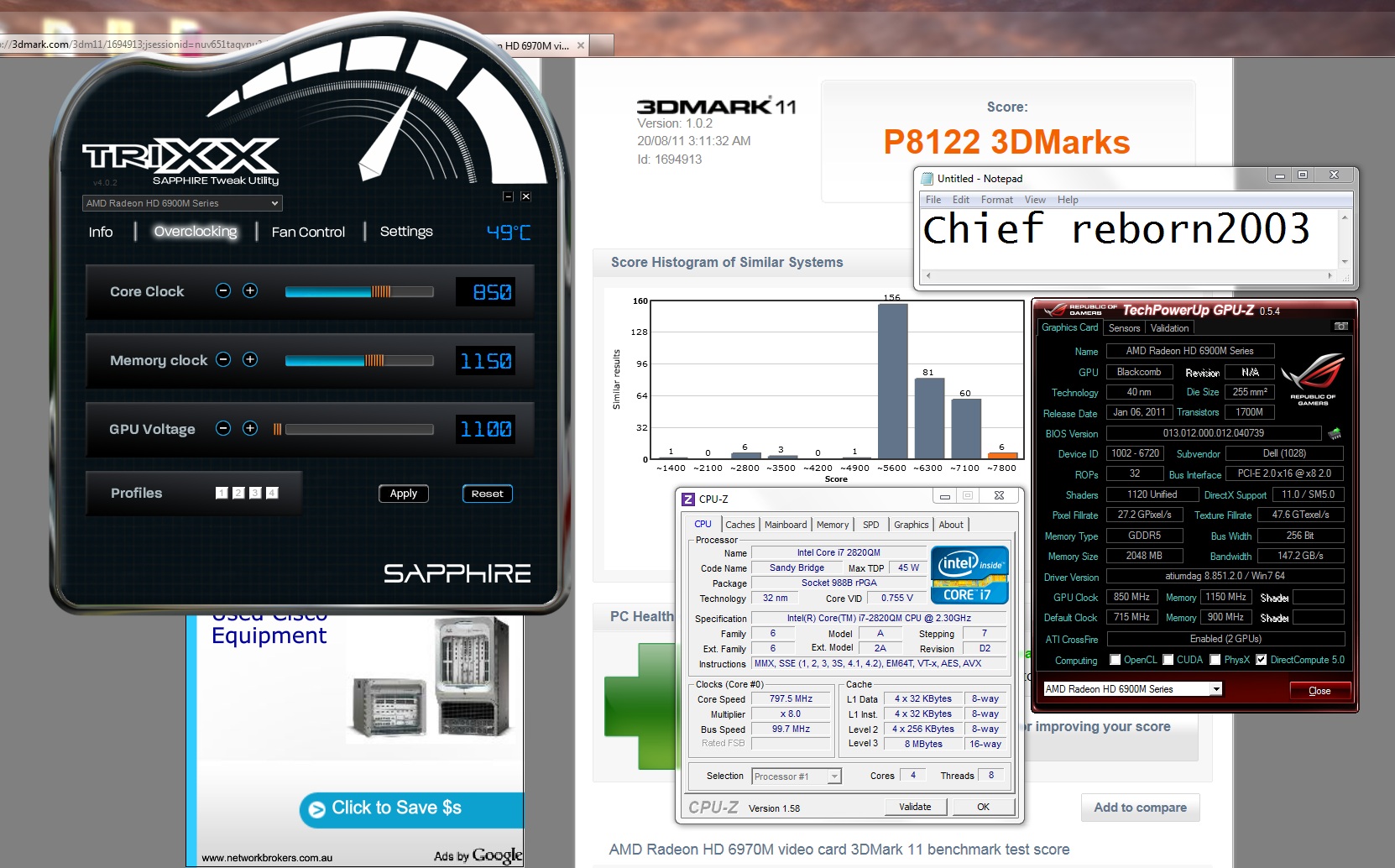
Task: Switch to About tab in CPU-Z
Action: [951, 525]
